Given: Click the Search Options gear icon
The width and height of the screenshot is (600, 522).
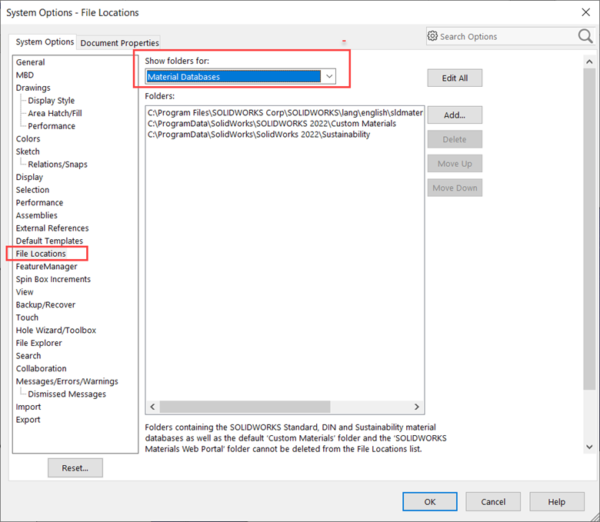Looking at the screenshot, I should click(x=432, y=36).
